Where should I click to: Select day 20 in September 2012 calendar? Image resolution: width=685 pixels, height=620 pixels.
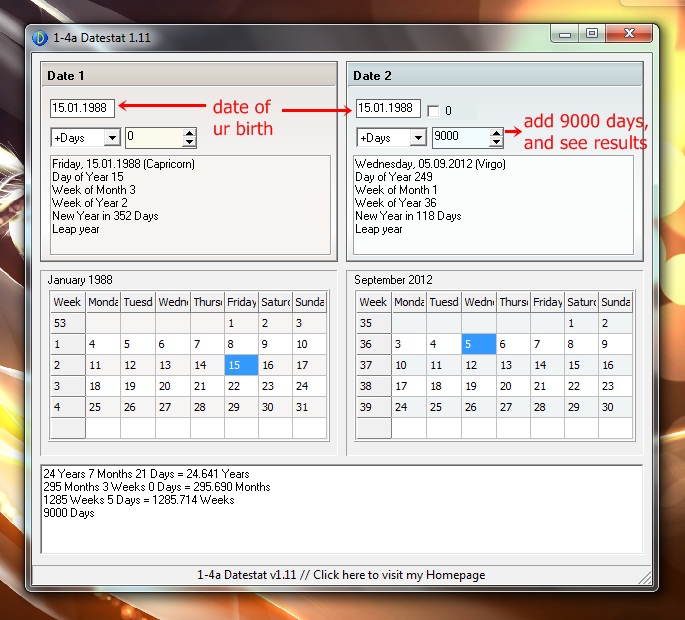tap(513, 386)
